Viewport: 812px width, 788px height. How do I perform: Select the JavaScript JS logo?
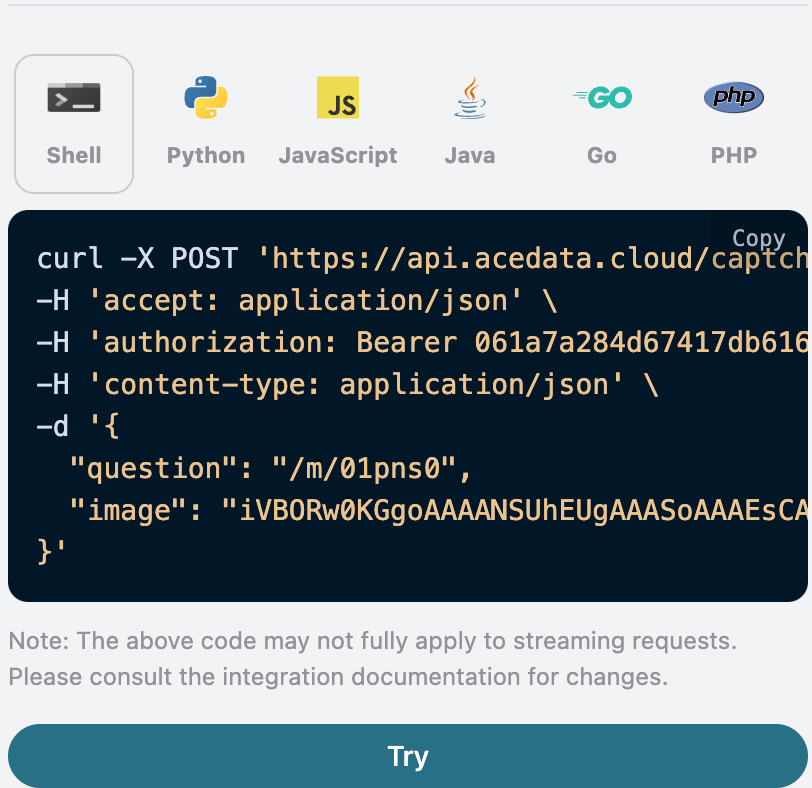point(337,97)
